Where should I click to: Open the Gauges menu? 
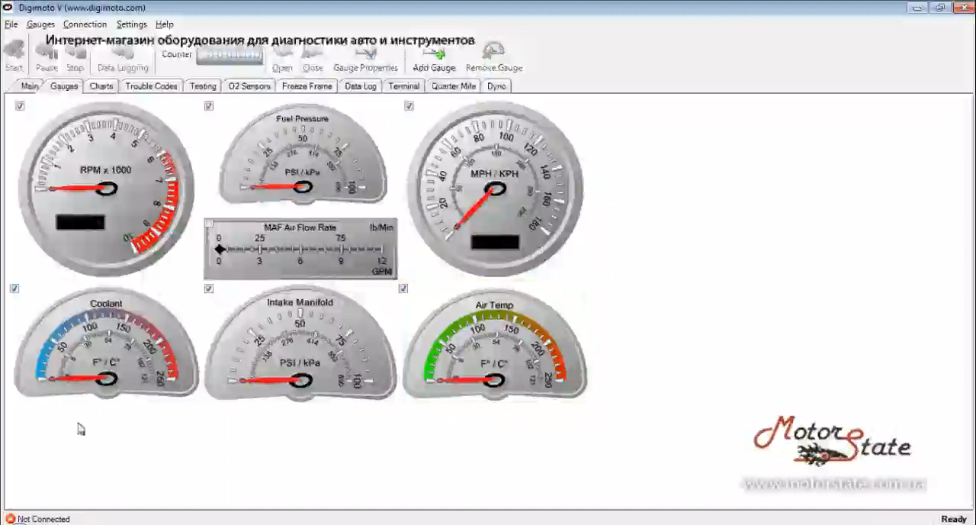pos(40,24)
